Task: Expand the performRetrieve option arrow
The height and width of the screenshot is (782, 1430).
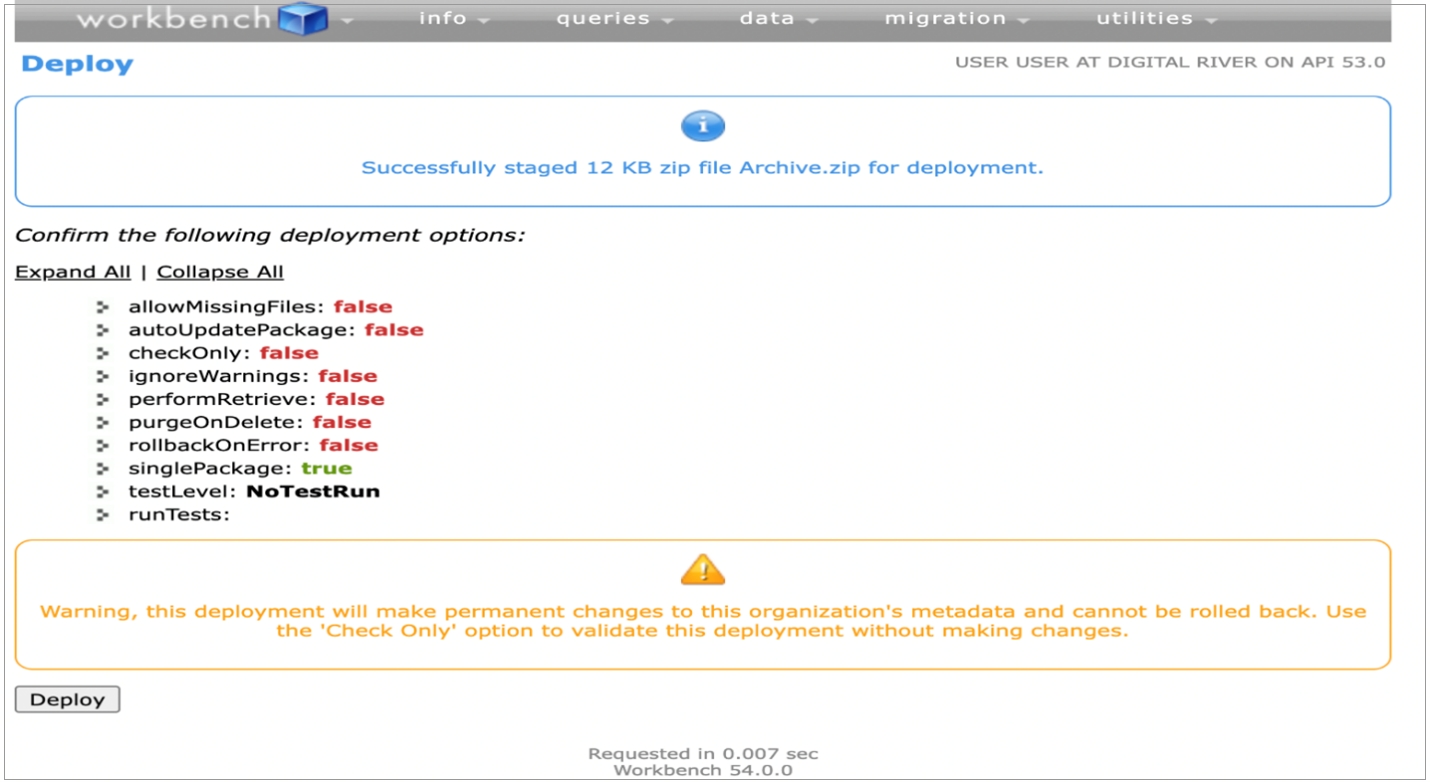Action: 102,399
